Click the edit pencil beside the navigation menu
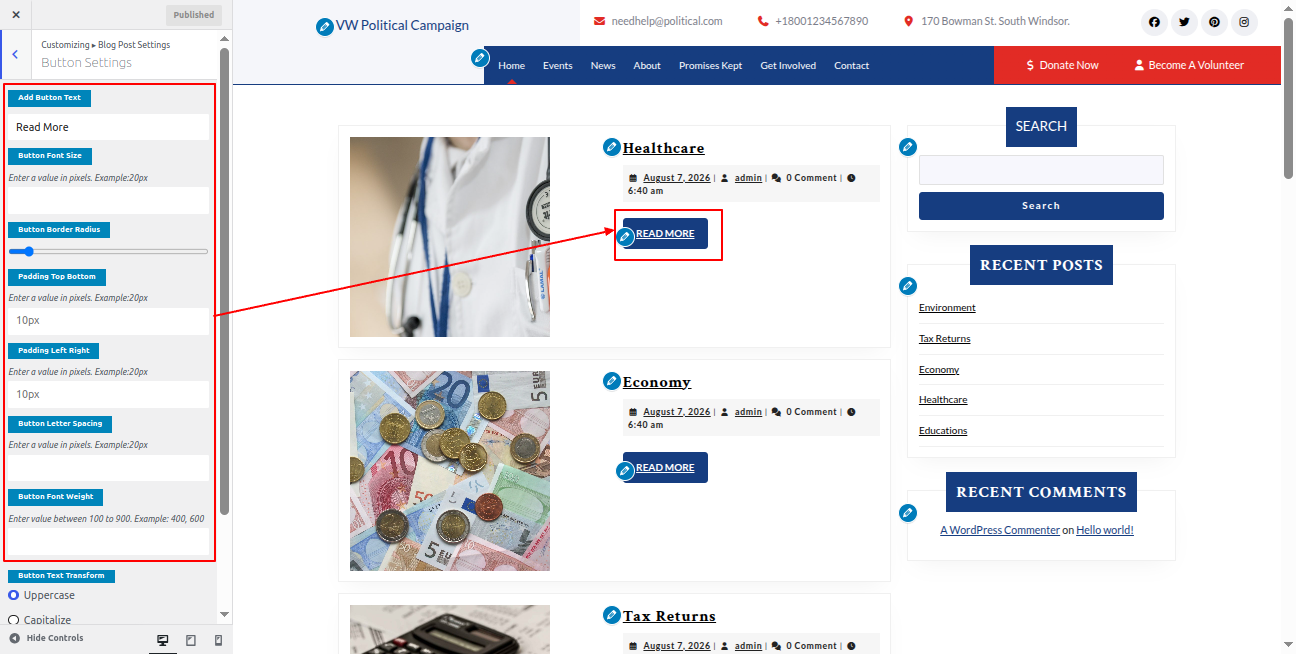The image size is (1296, 654). [x=480, y=58]
